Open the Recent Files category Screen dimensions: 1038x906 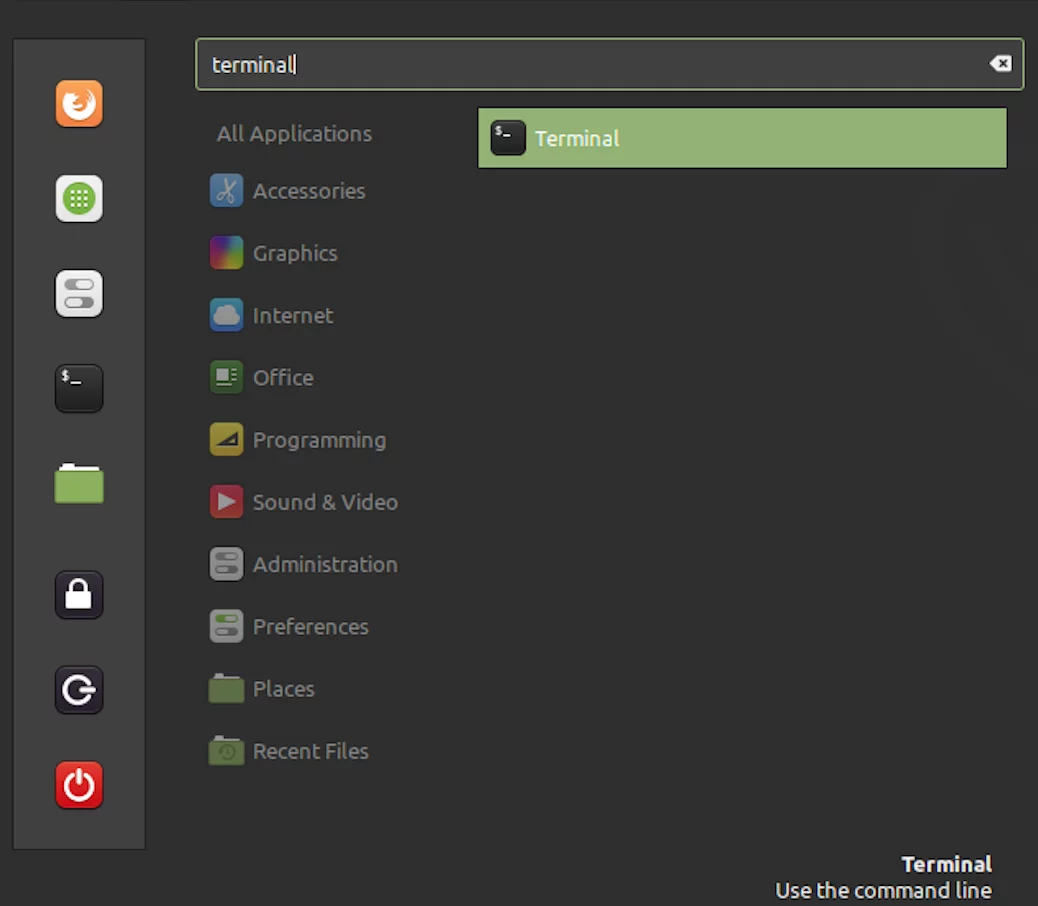pos(289,750)
